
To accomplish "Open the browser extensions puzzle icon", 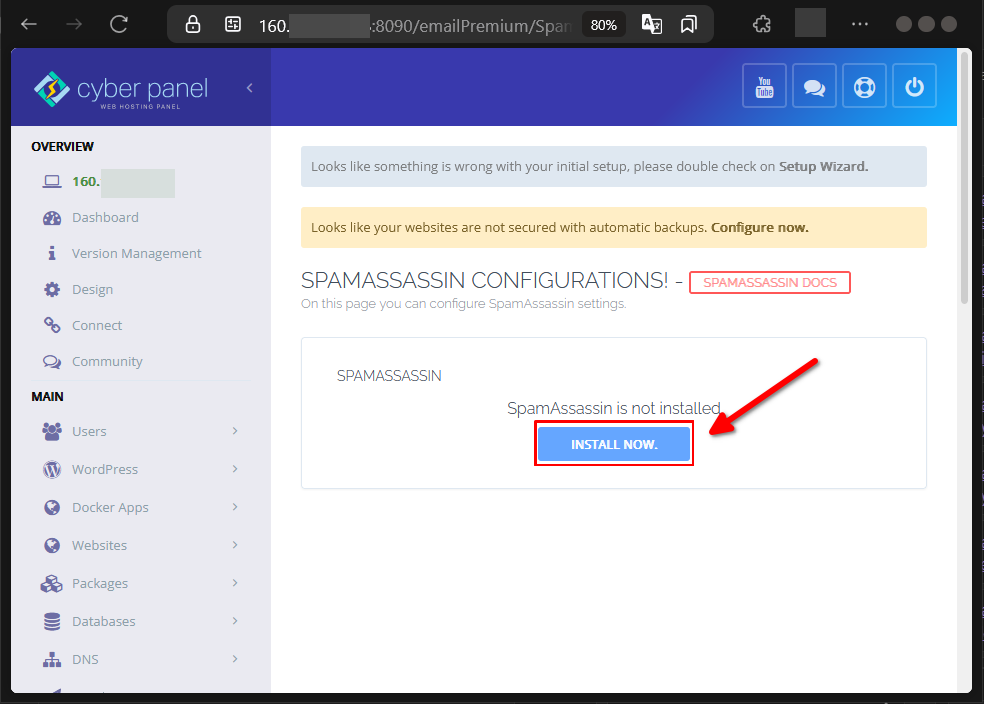I will pos(762,24).
